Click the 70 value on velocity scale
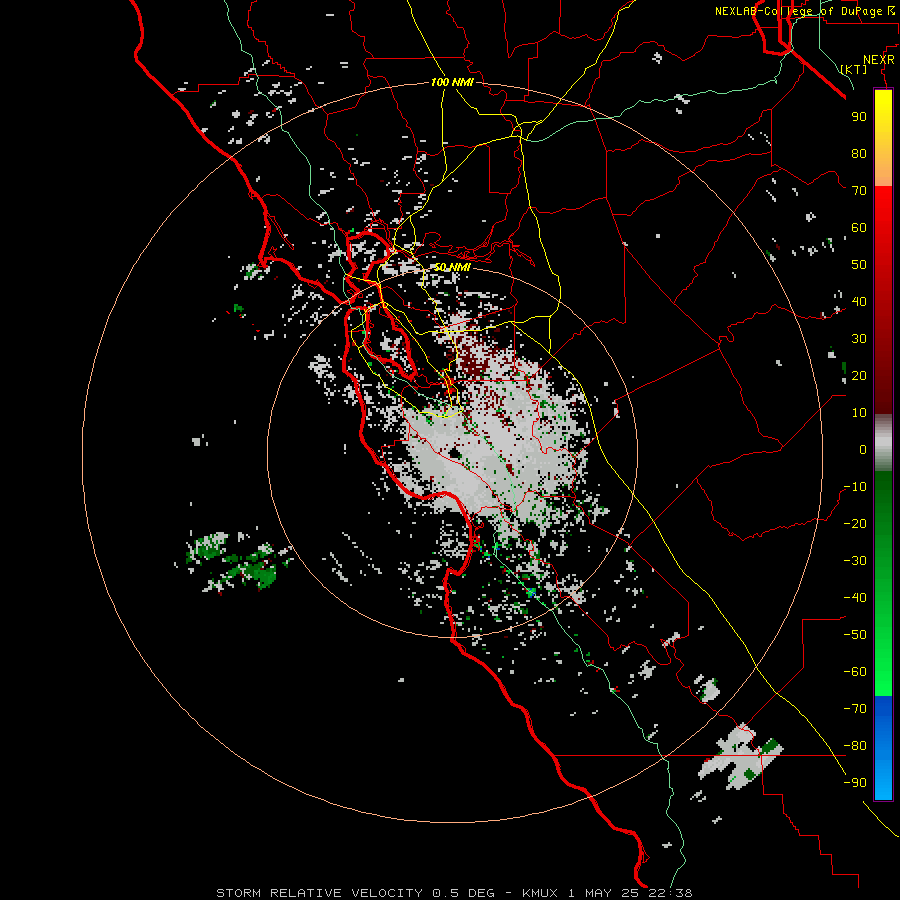This screenshot has width=900, height=900. coord(859,191)
